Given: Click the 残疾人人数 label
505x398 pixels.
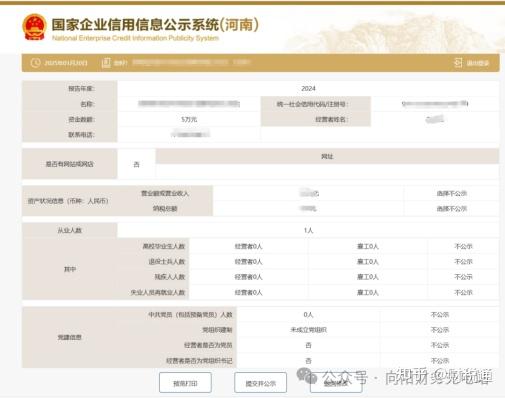Looking at the screenshot, I should tap(170, 277).
